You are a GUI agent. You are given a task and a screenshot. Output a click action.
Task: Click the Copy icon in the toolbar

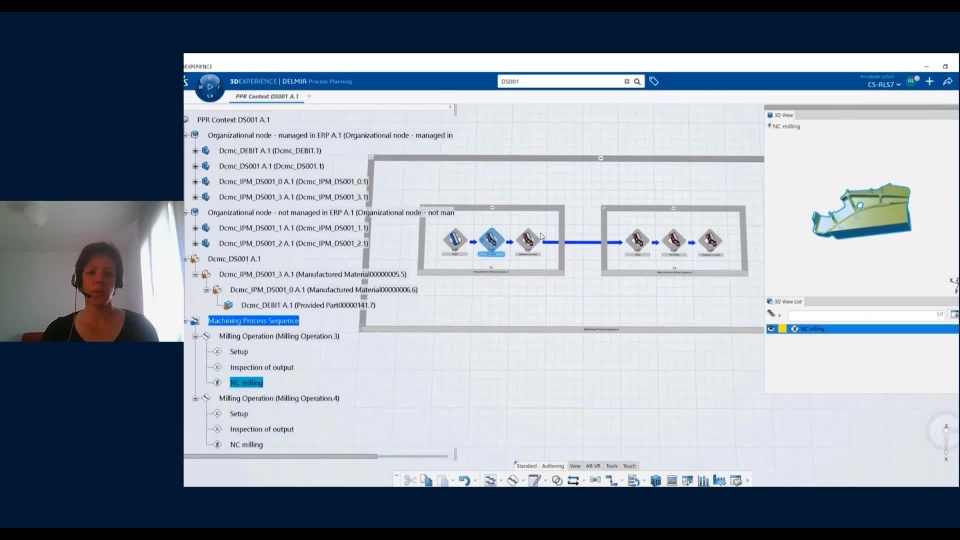pyautogui.click(x=426, y=481)
